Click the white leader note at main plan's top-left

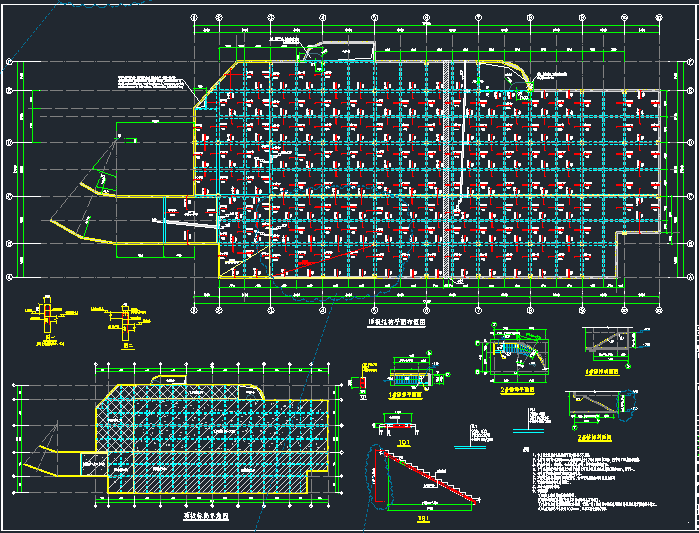[x=150, y=82]
